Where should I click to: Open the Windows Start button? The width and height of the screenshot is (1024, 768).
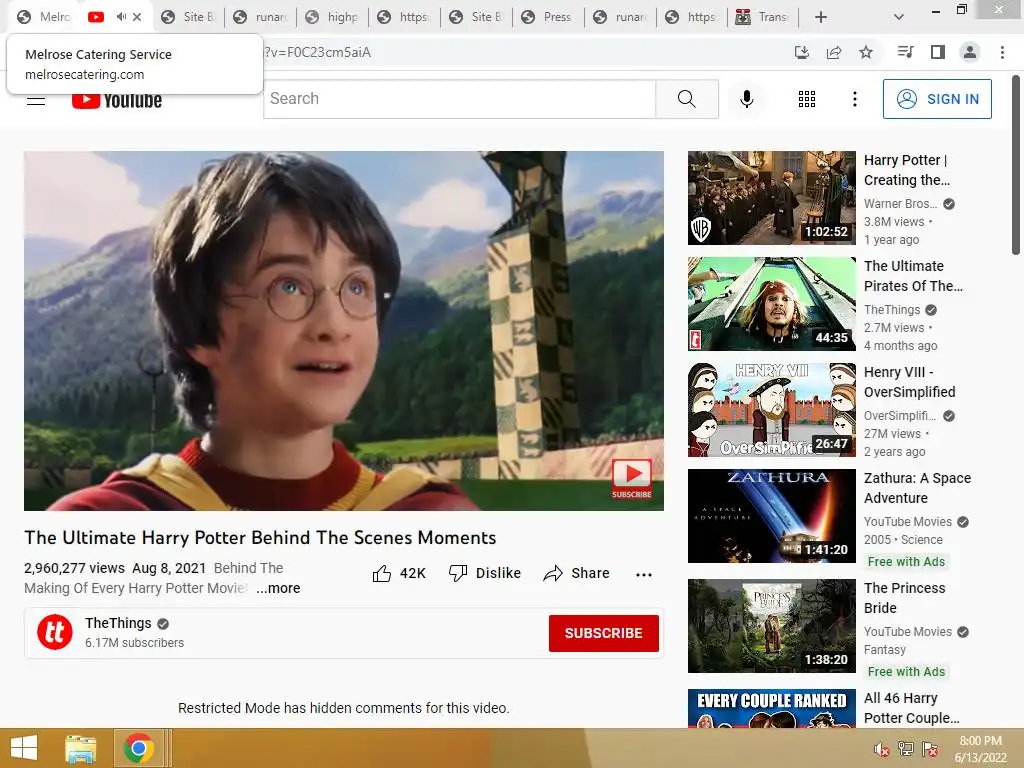24,748
